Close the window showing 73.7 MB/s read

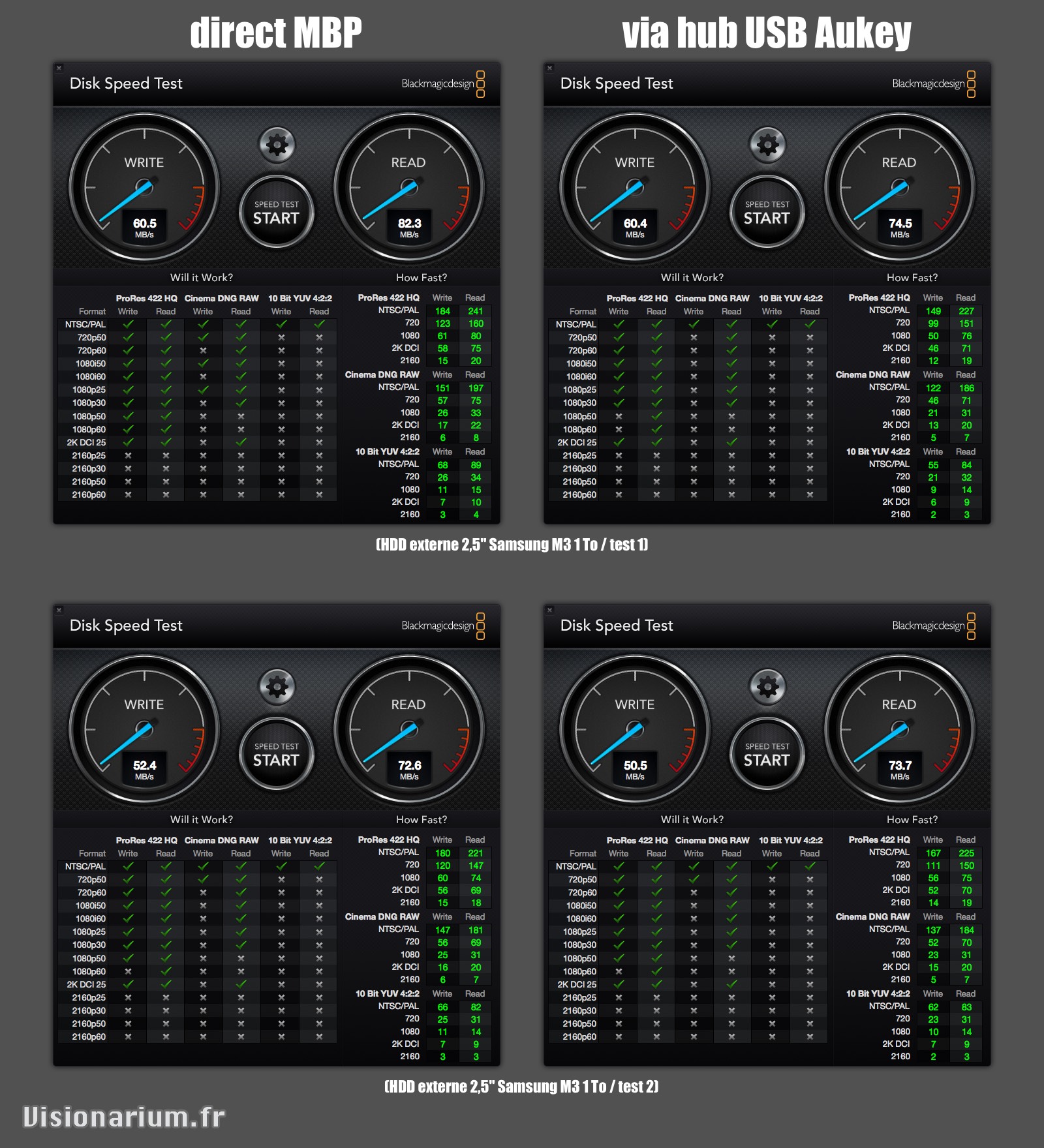click(x=549, y=610)
